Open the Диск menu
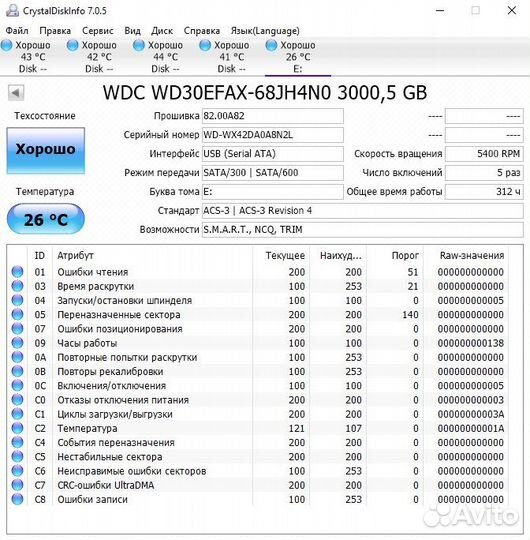This screenshot has width=530, height=540. click(x=162, y=31)
